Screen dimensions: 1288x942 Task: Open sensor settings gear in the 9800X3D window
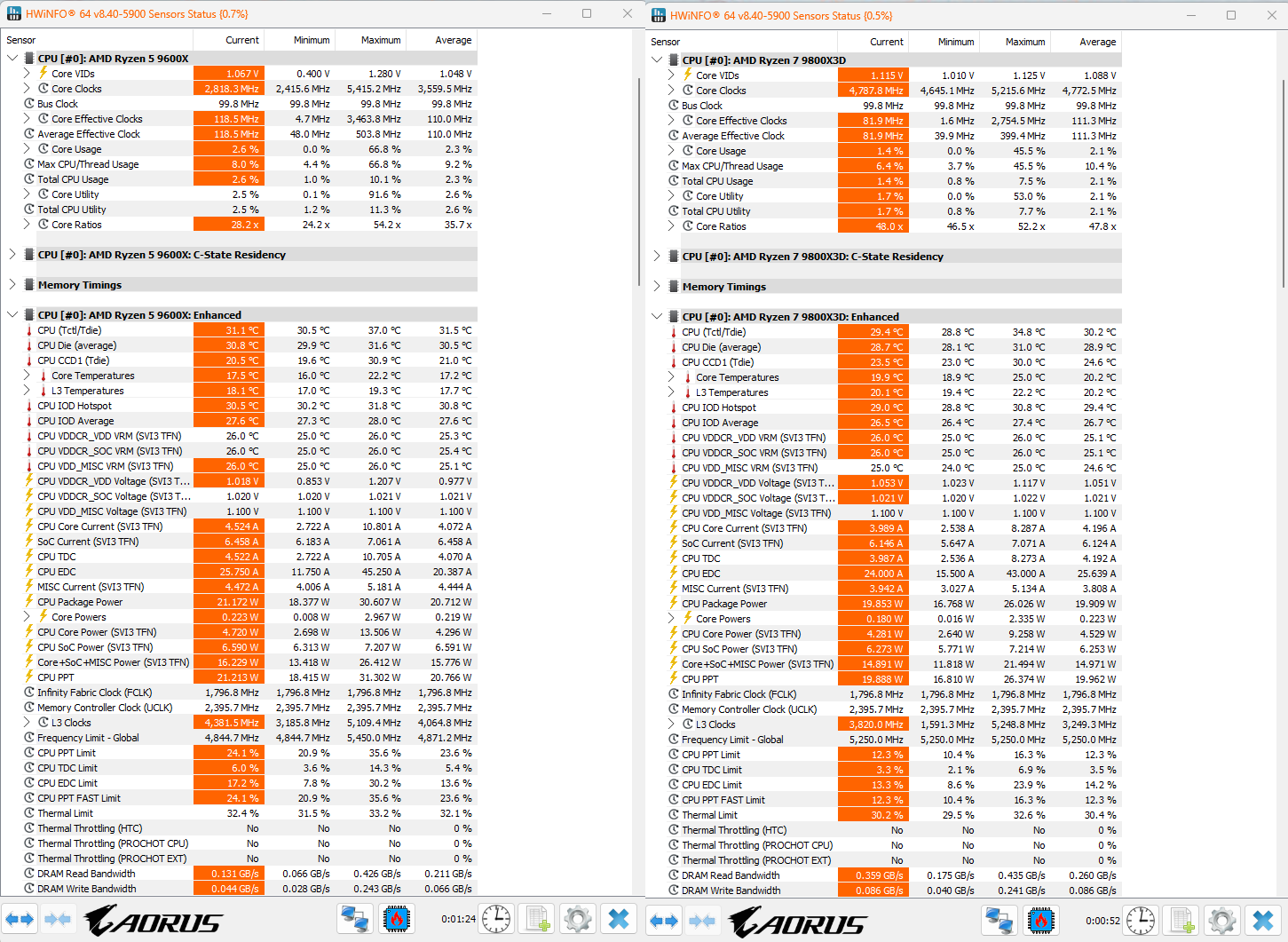tap(1222, 921)
